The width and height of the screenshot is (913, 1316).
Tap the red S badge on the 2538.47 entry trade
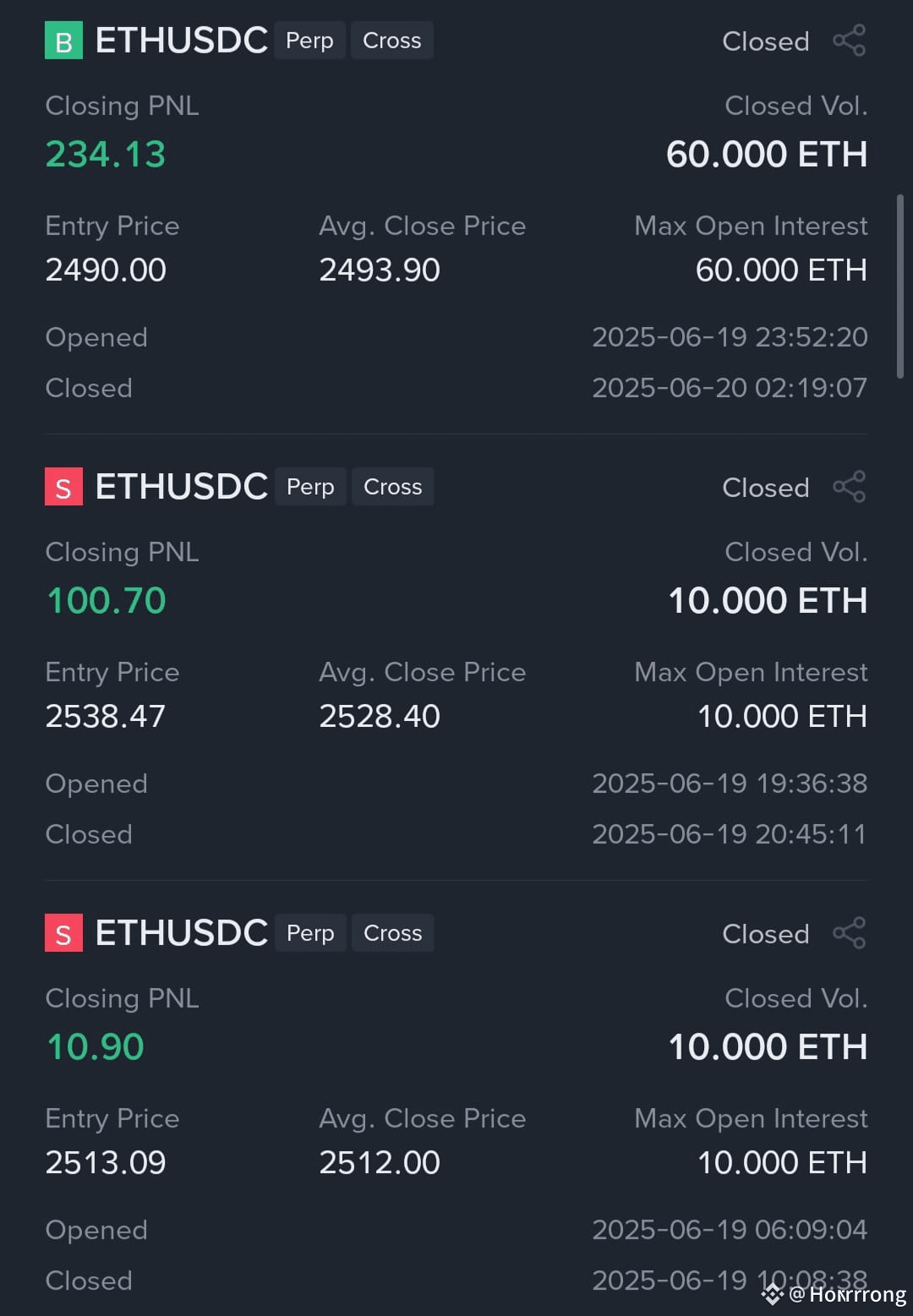[63, 487]
